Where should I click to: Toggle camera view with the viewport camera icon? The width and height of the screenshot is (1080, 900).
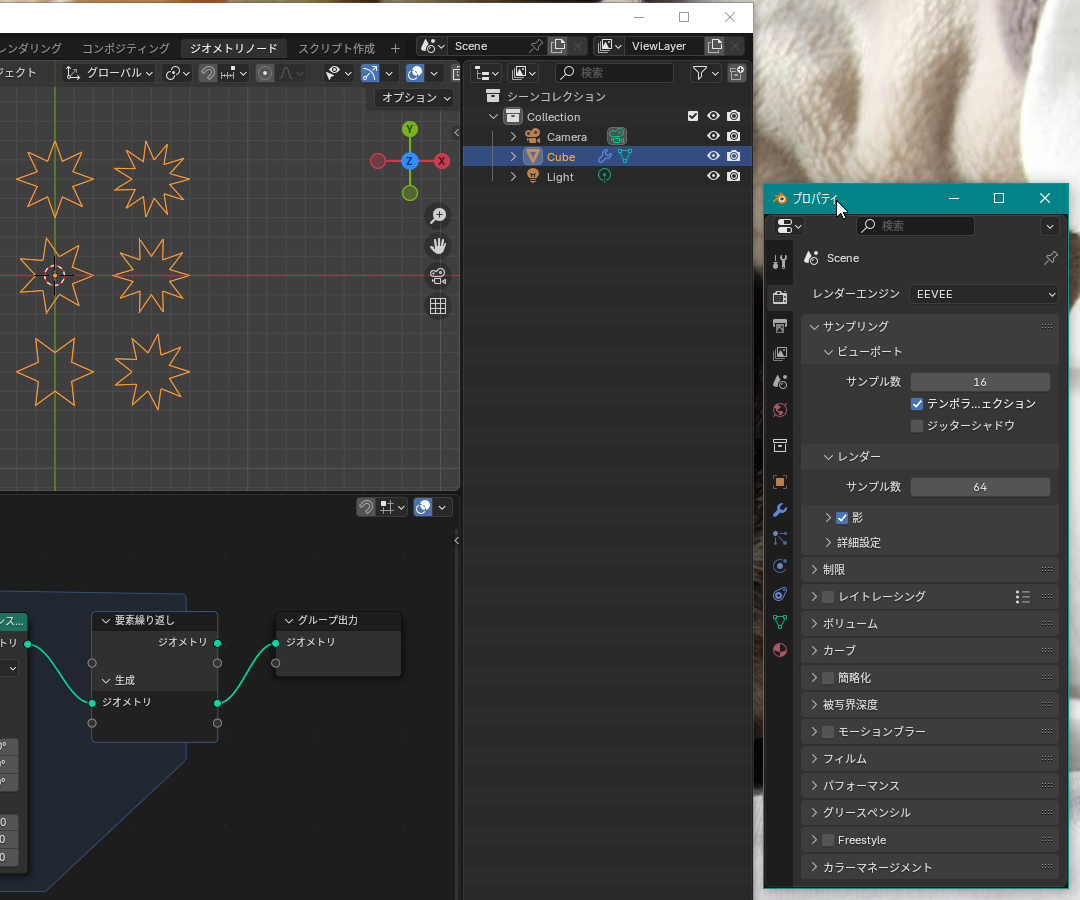pyautogui.click(x=438, y=277)
